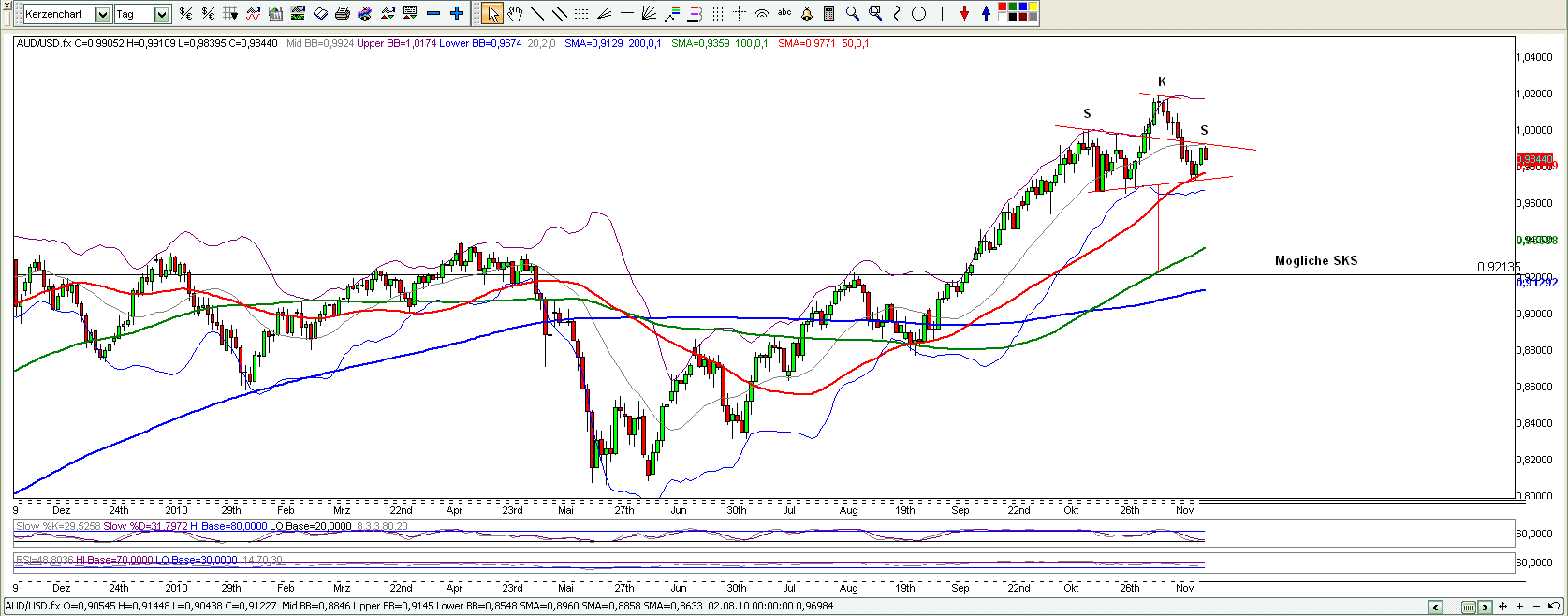The image size is (1568, 616).
Task: Select the parallel lines channel tool
Action: [x=560, y=13]
